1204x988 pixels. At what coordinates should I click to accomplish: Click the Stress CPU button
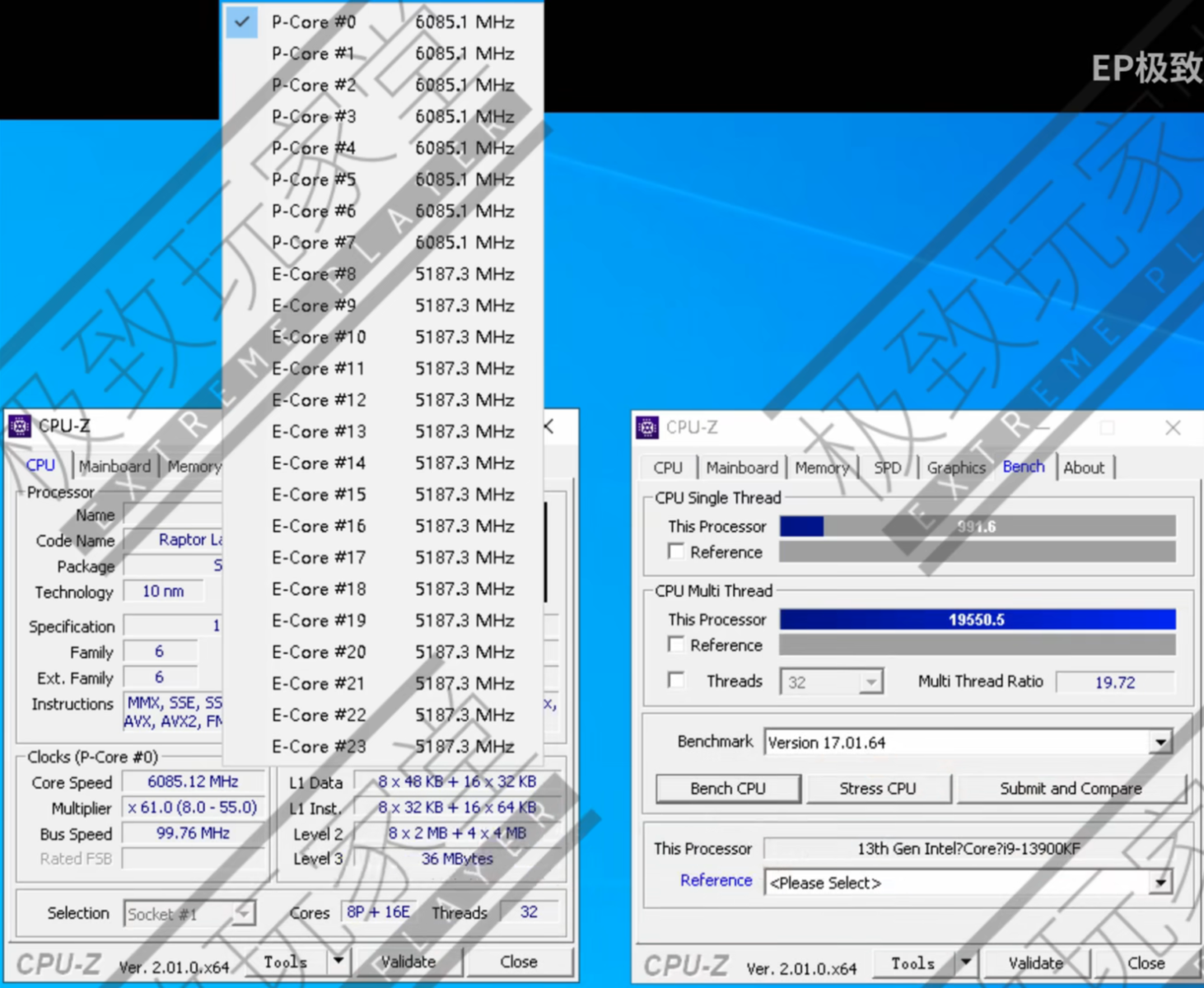(x=878, y=788)
